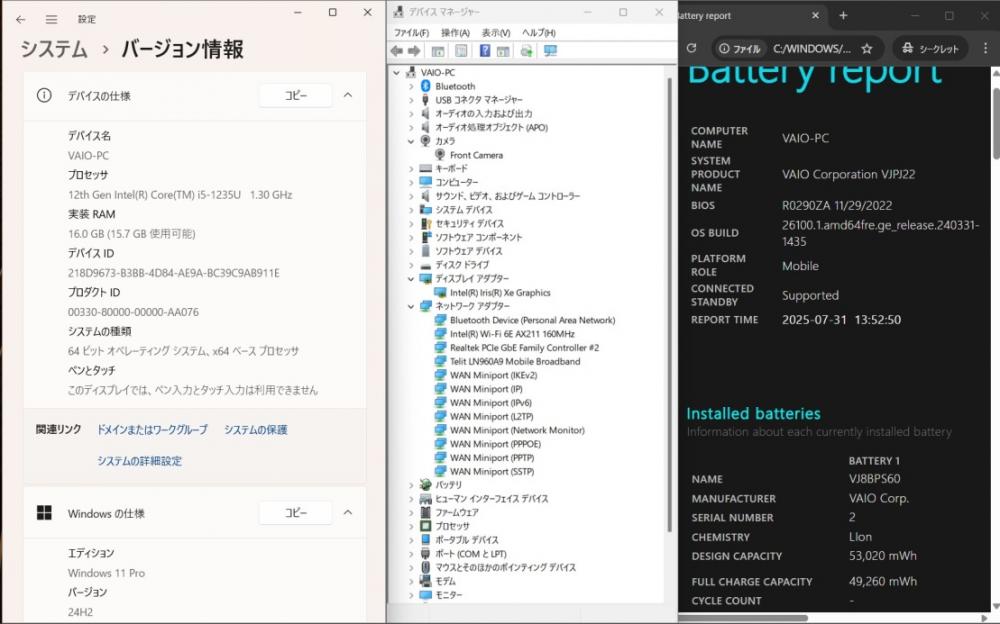Select Intel(R) Wi-Fi 6E AX211 160MHz

point(512,334)
